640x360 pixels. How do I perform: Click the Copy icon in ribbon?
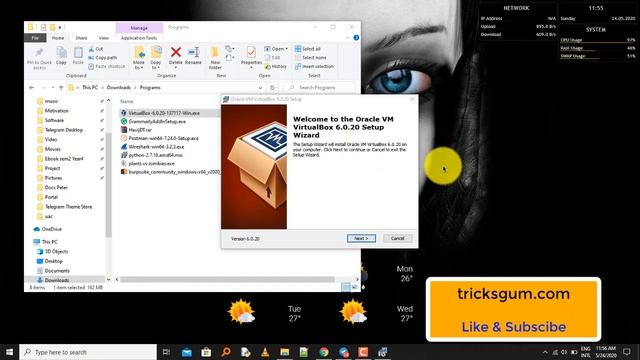[x=61, y=52]
